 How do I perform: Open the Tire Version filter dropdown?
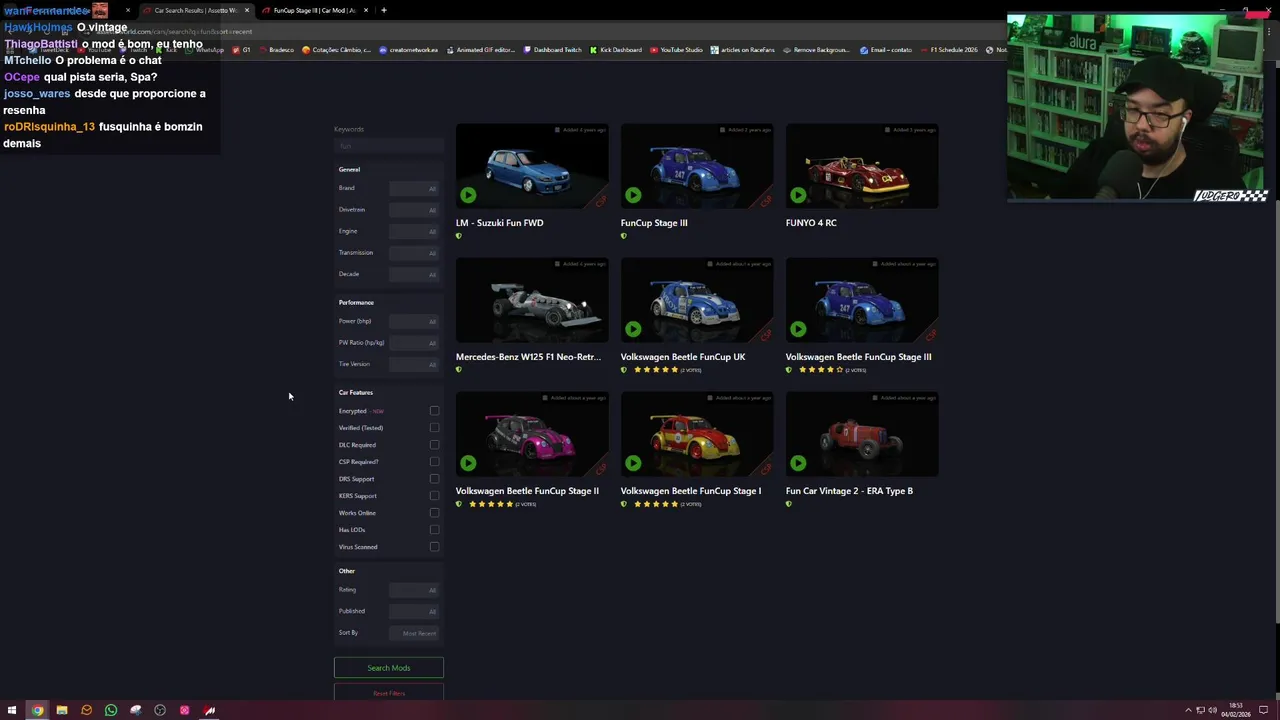414,364
